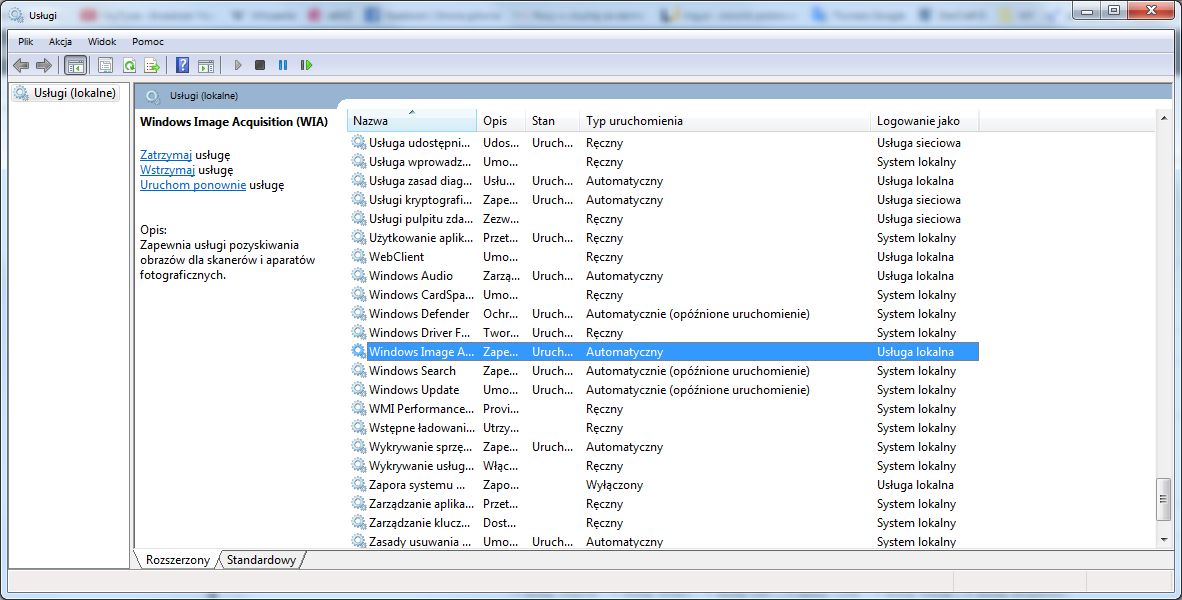
Task: Click the Wstrzymaj service link
Action: click(x=167, y=170)
